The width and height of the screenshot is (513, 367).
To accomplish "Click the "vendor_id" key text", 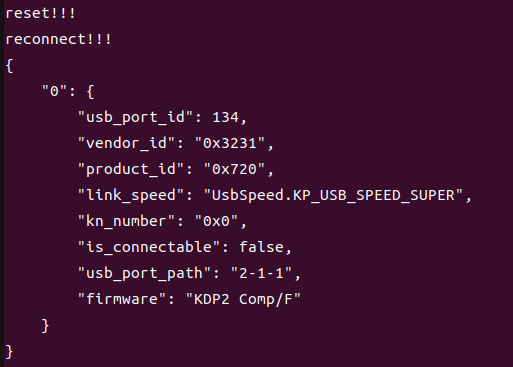I will tap(126, 143).
